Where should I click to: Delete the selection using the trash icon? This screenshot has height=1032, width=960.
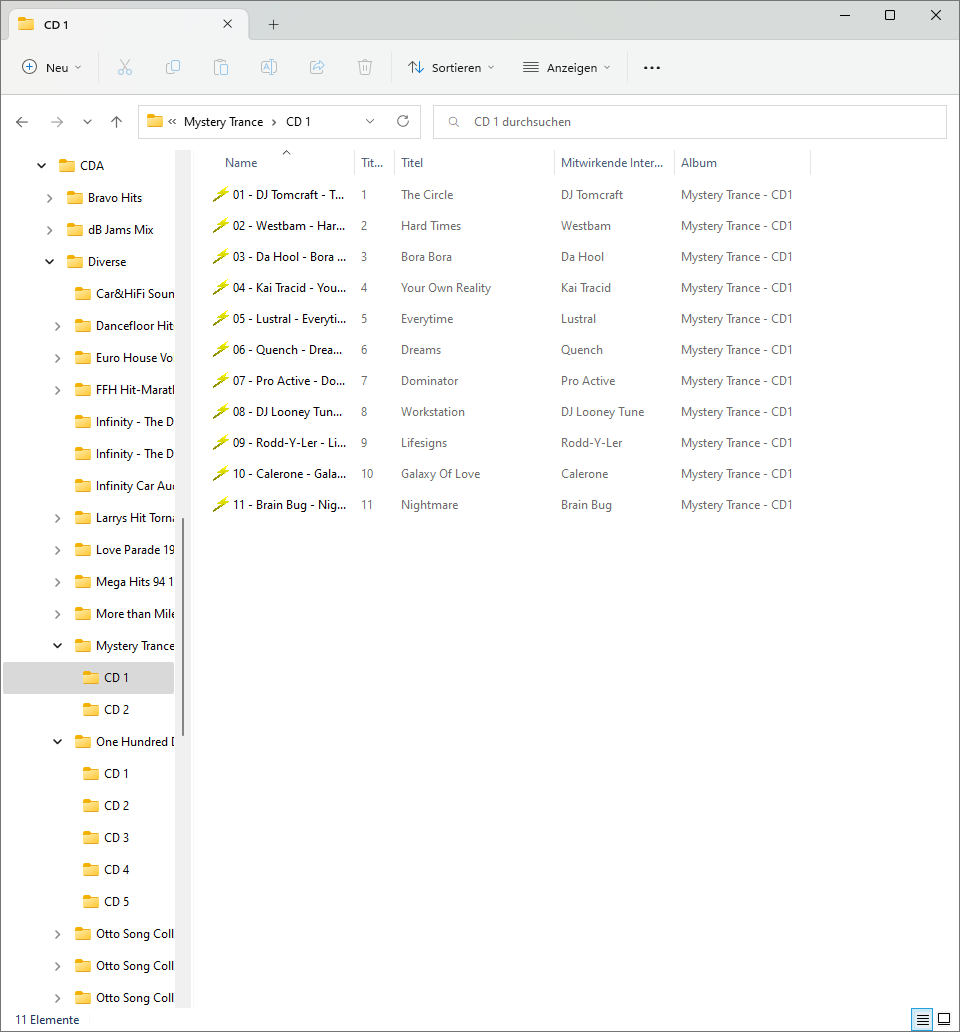coord(364,67)
